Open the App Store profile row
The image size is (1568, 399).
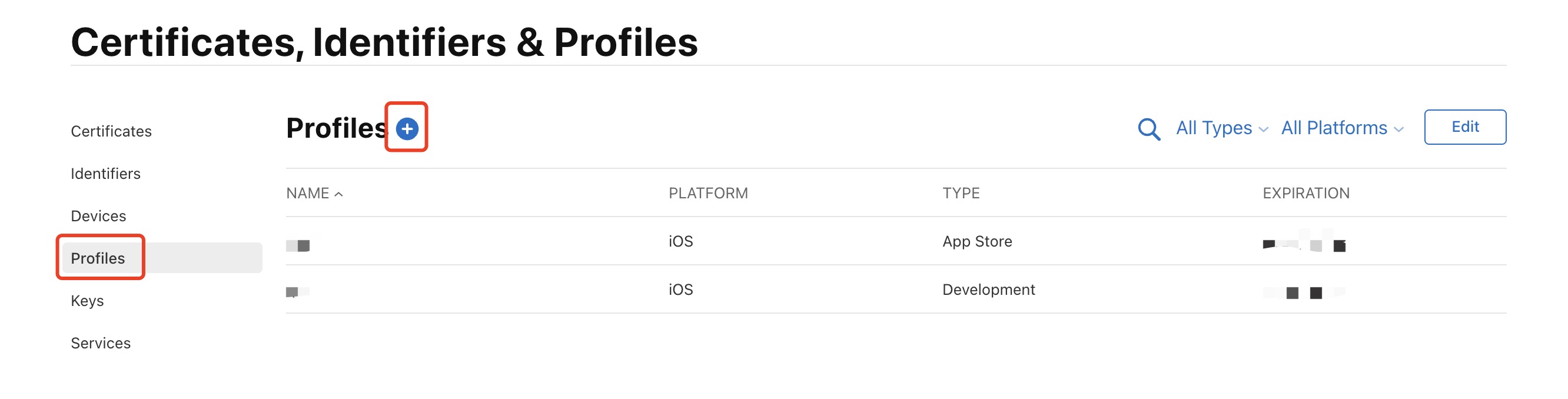click(x=976, y=241)
